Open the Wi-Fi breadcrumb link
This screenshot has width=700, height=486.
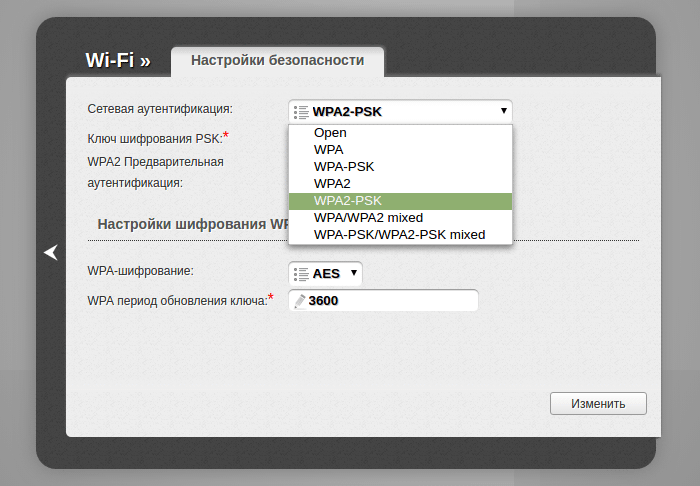click(118, 61)
